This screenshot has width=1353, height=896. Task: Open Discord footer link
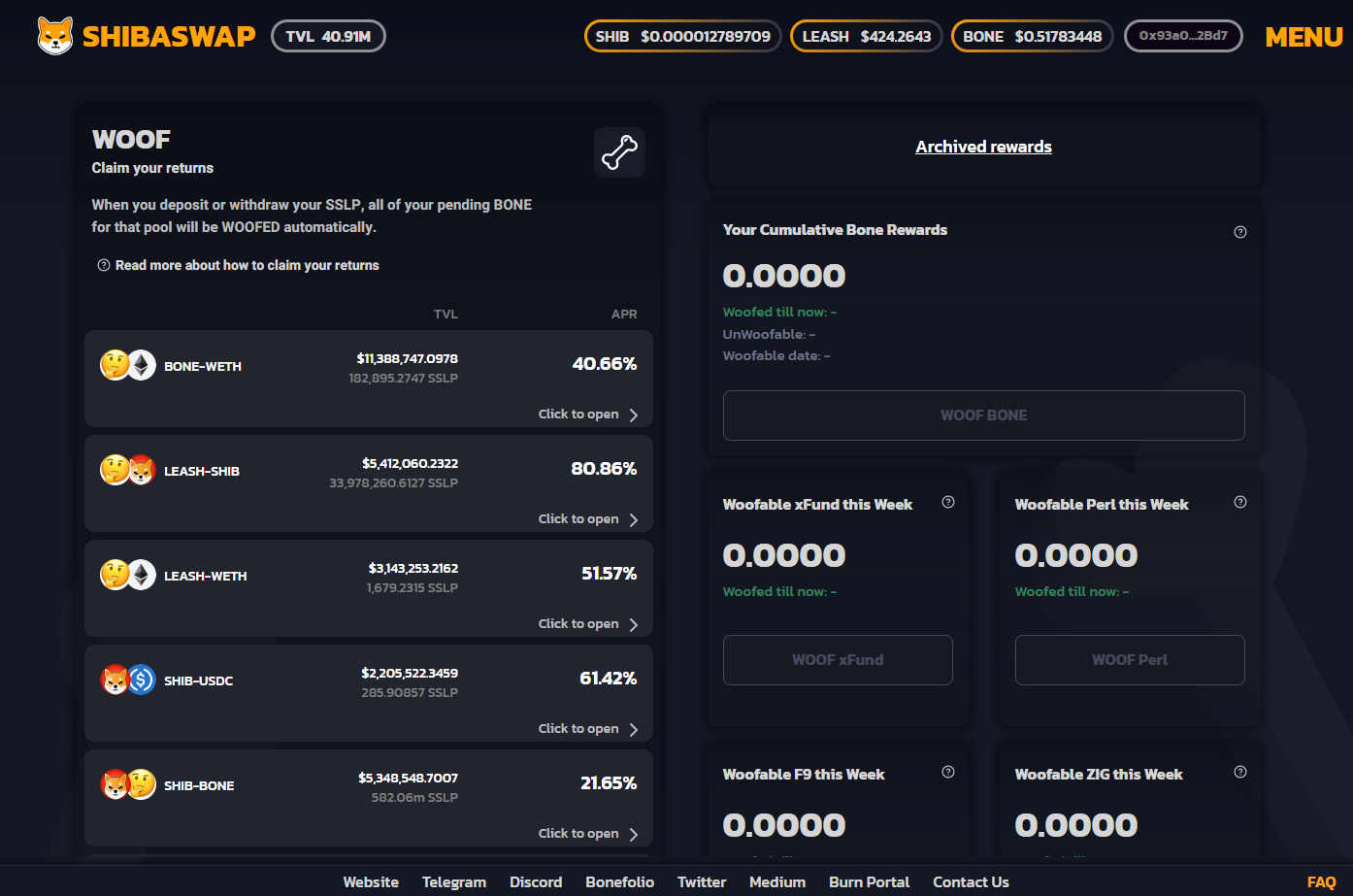click(536, 882)
